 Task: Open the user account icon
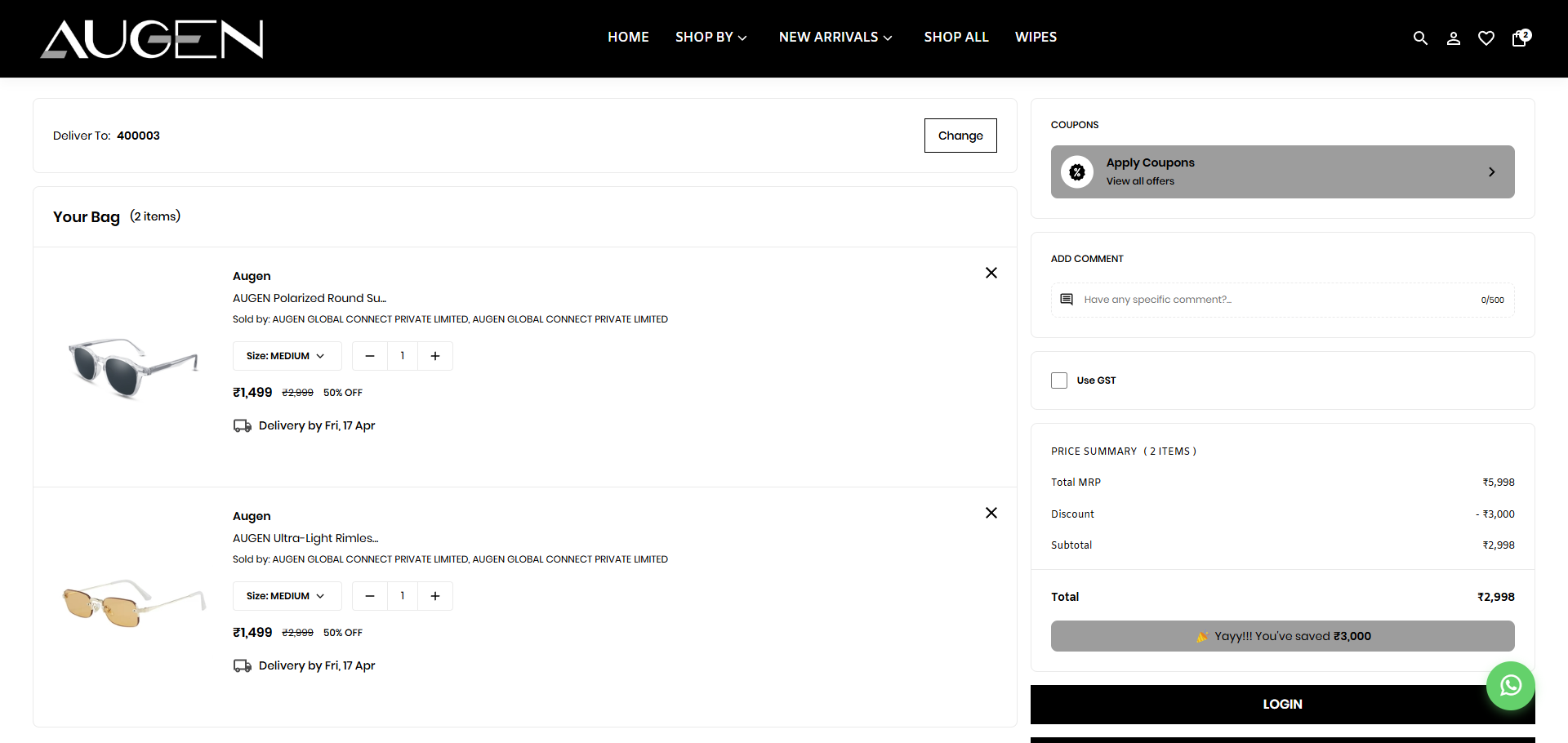pos(1454,38)
